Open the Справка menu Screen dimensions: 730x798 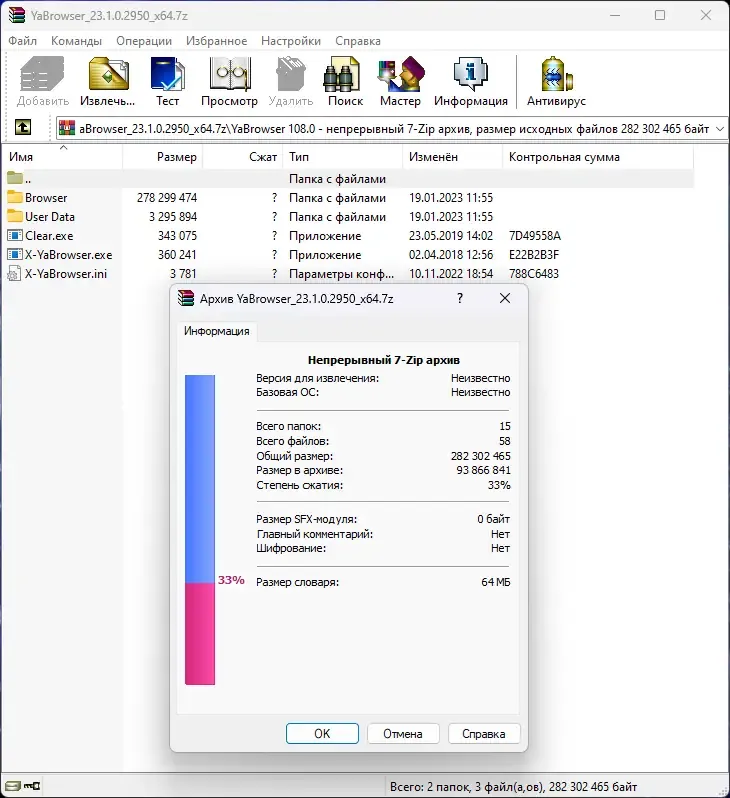358,41
